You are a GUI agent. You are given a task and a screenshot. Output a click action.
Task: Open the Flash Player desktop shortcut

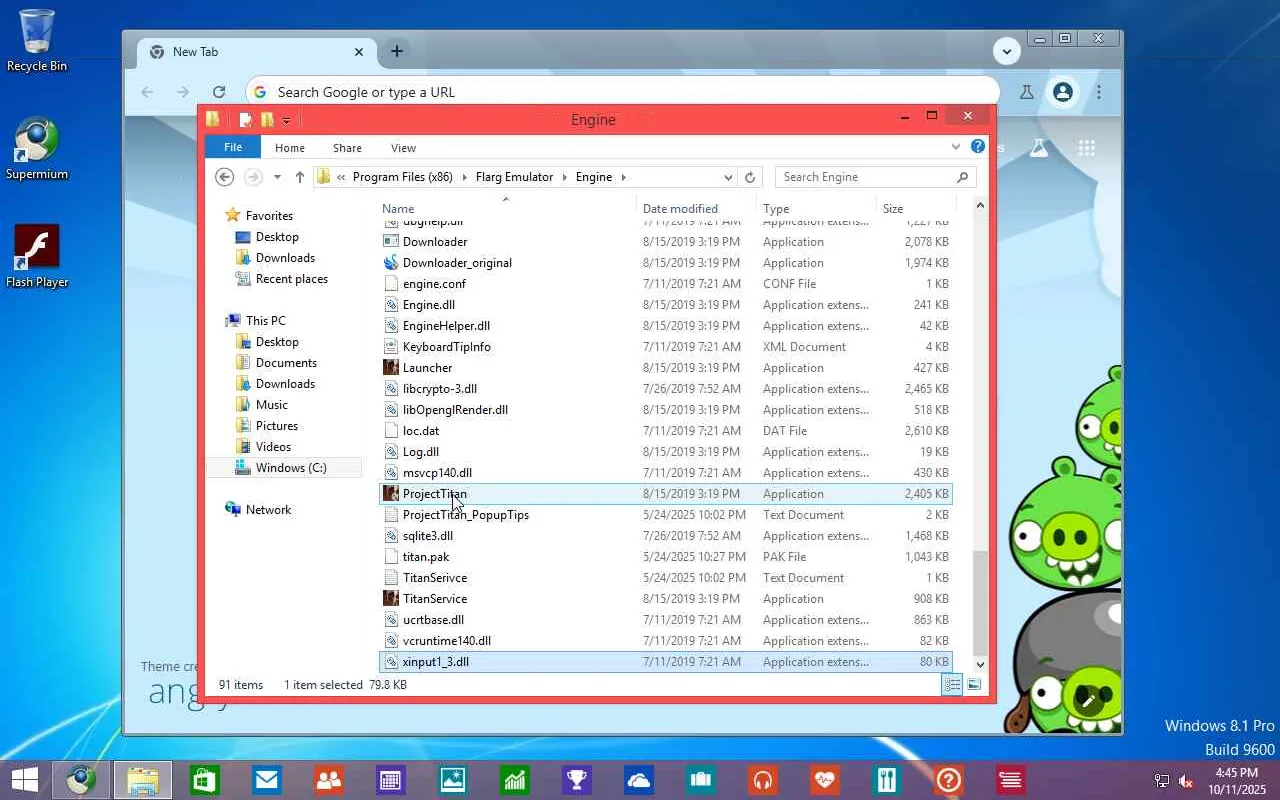point(37,257)
